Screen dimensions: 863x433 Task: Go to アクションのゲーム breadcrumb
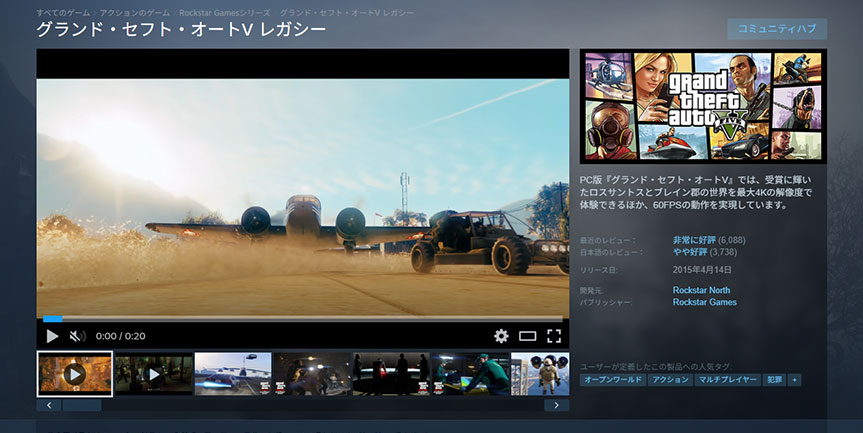click(x=134, y=13)
